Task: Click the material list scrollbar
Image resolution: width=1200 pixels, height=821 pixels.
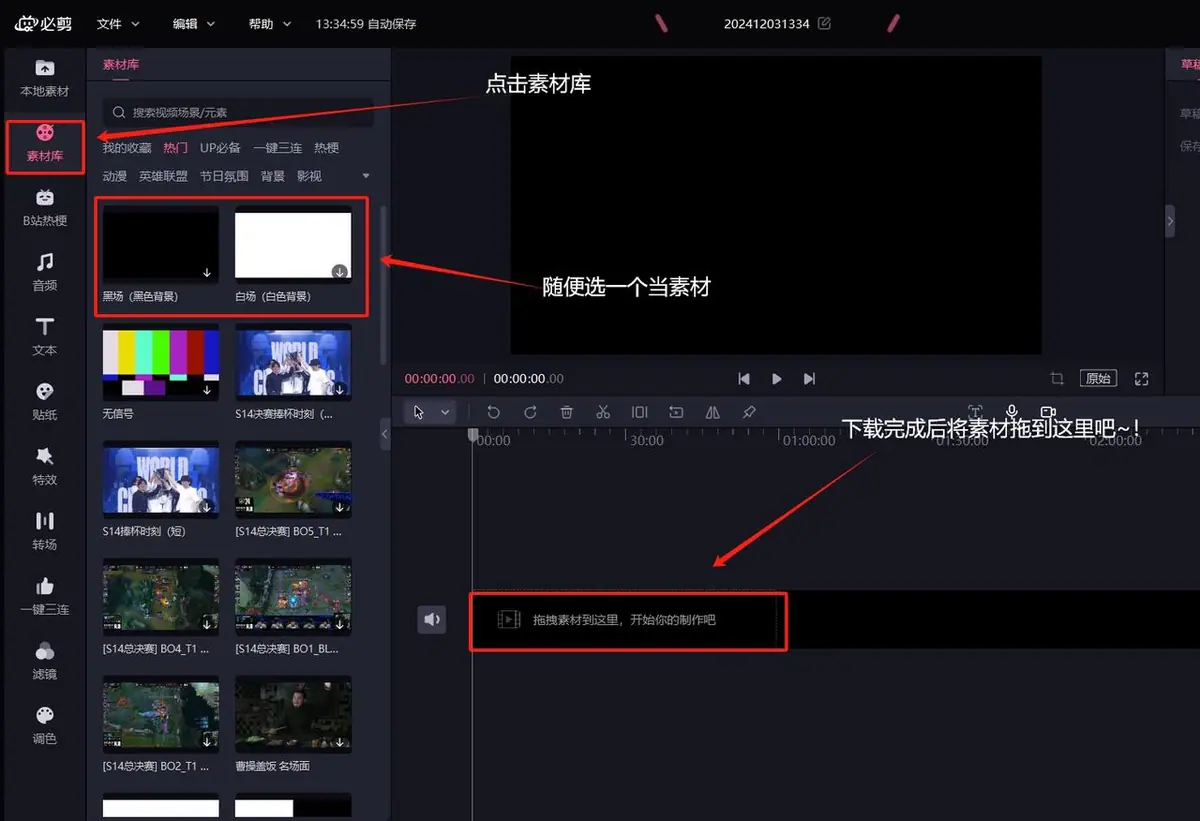Action: point(384,285)
